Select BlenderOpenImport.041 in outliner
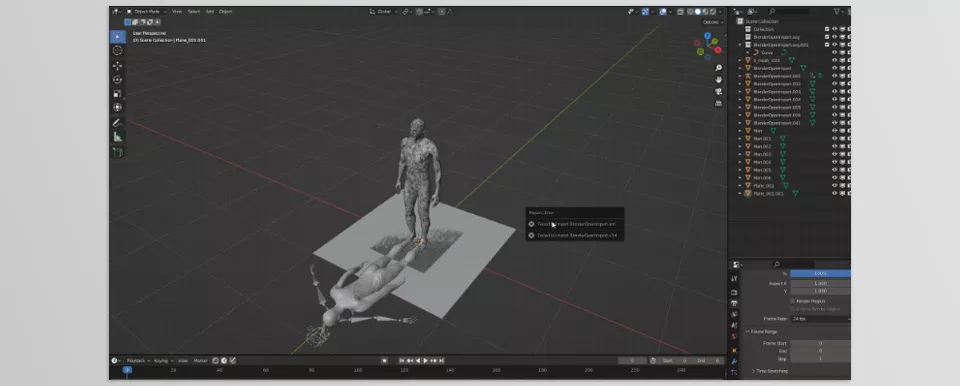 tap(776, 123)
